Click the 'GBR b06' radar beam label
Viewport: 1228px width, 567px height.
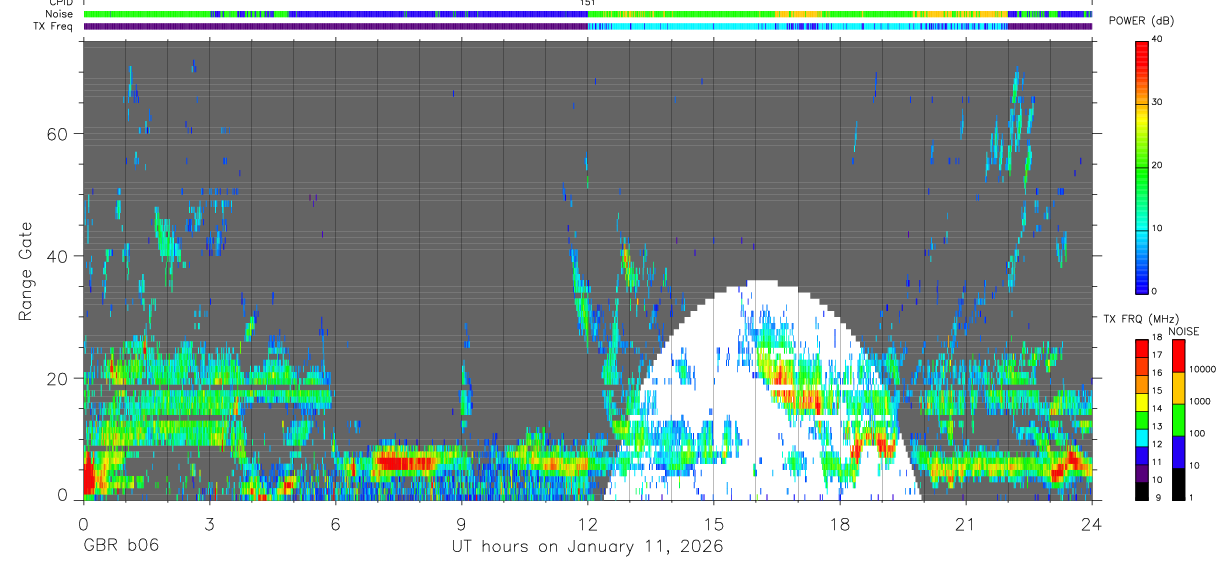coord(120,545)
